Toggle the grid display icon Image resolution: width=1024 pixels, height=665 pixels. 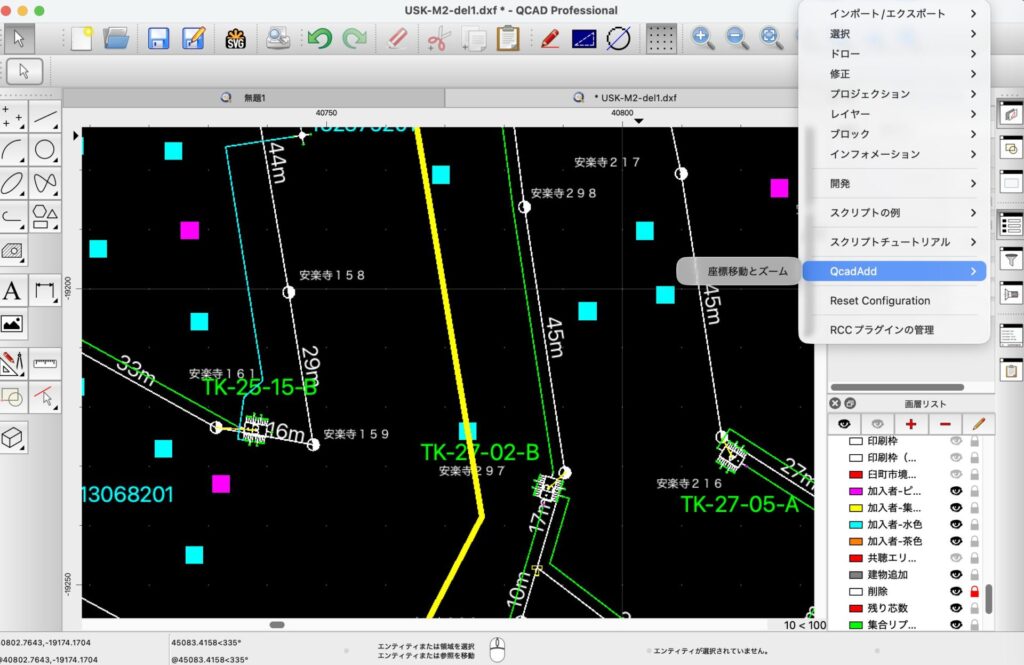[661, 39]
